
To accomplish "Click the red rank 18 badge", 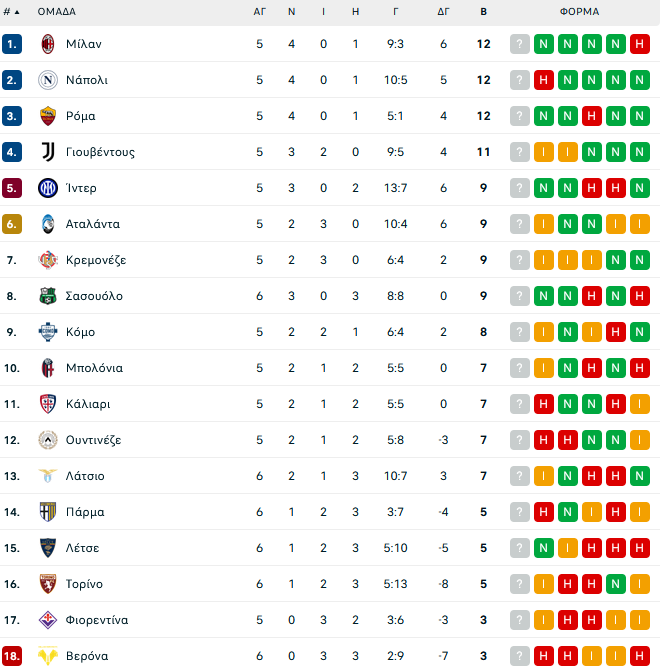I will [12, 656].
